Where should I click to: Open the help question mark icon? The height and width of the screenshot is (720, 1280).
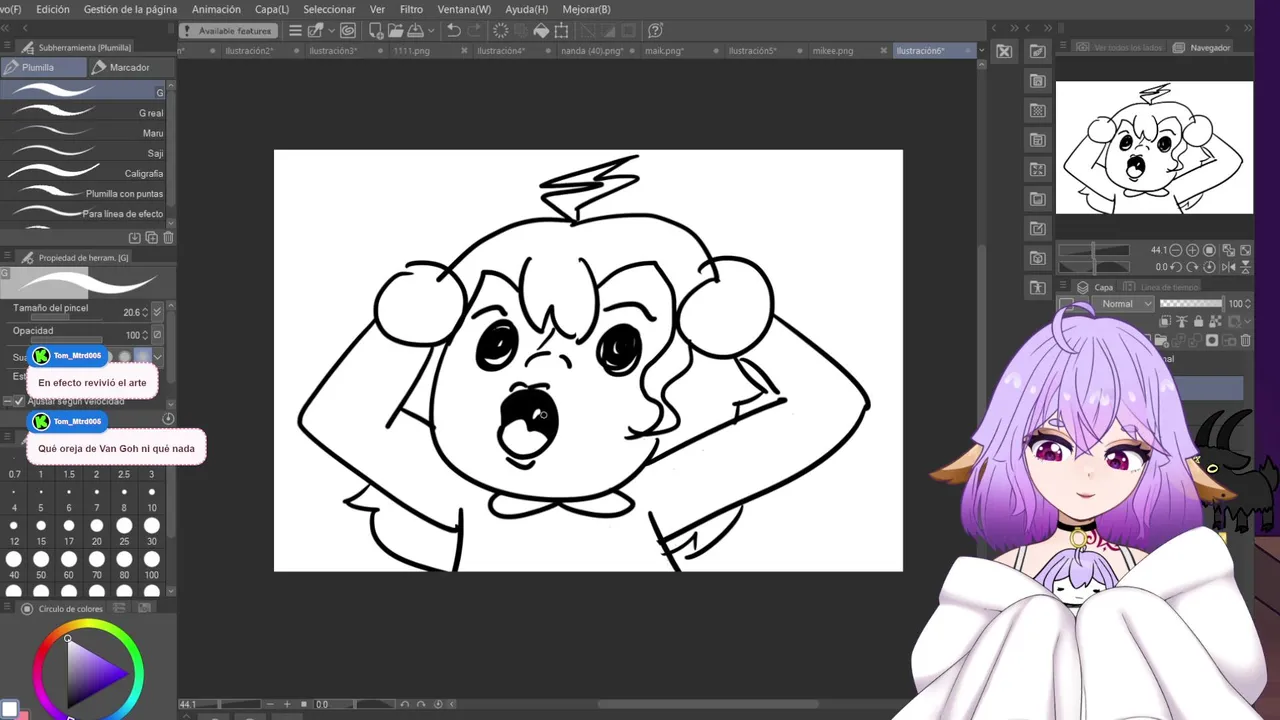[x=655, y=31]
